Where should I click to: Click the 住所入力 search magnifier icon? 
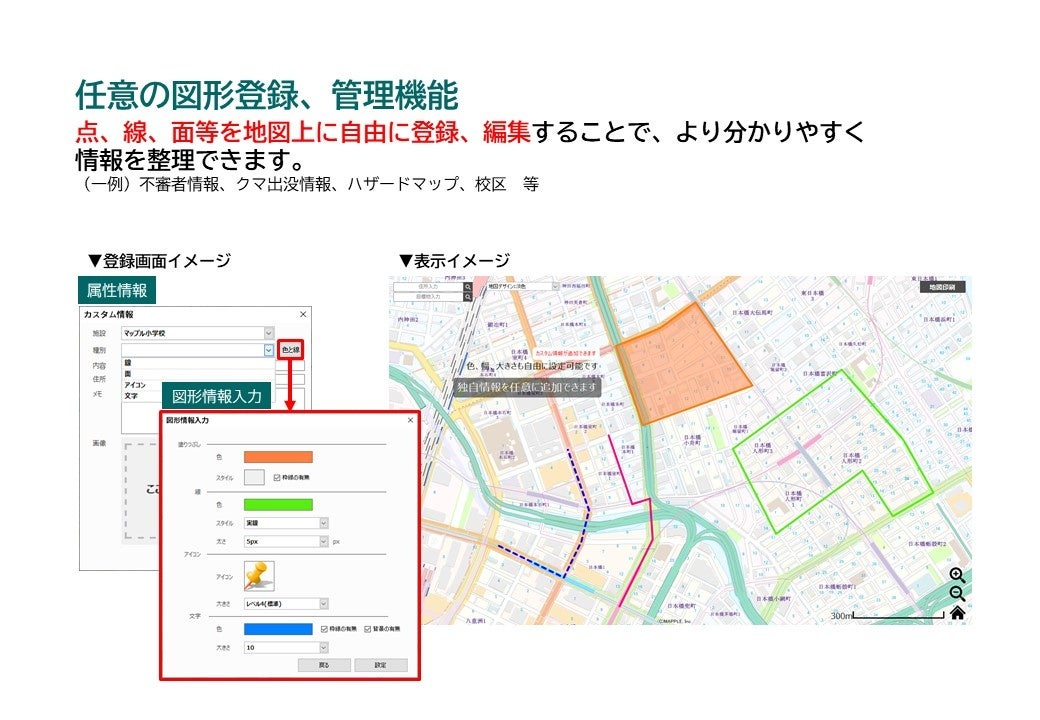[x=468, y=287]
